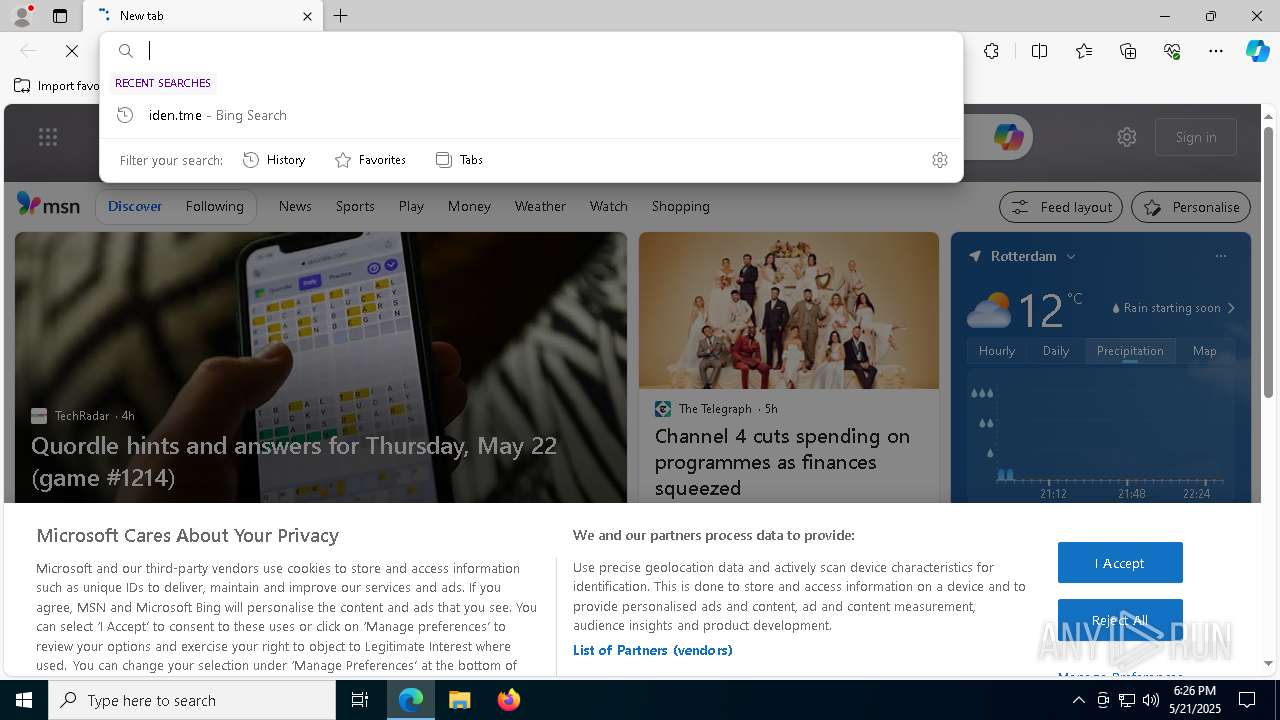Screen dimensions: 1280x720
Task: Open the Play section
Action: coord(411,206)
